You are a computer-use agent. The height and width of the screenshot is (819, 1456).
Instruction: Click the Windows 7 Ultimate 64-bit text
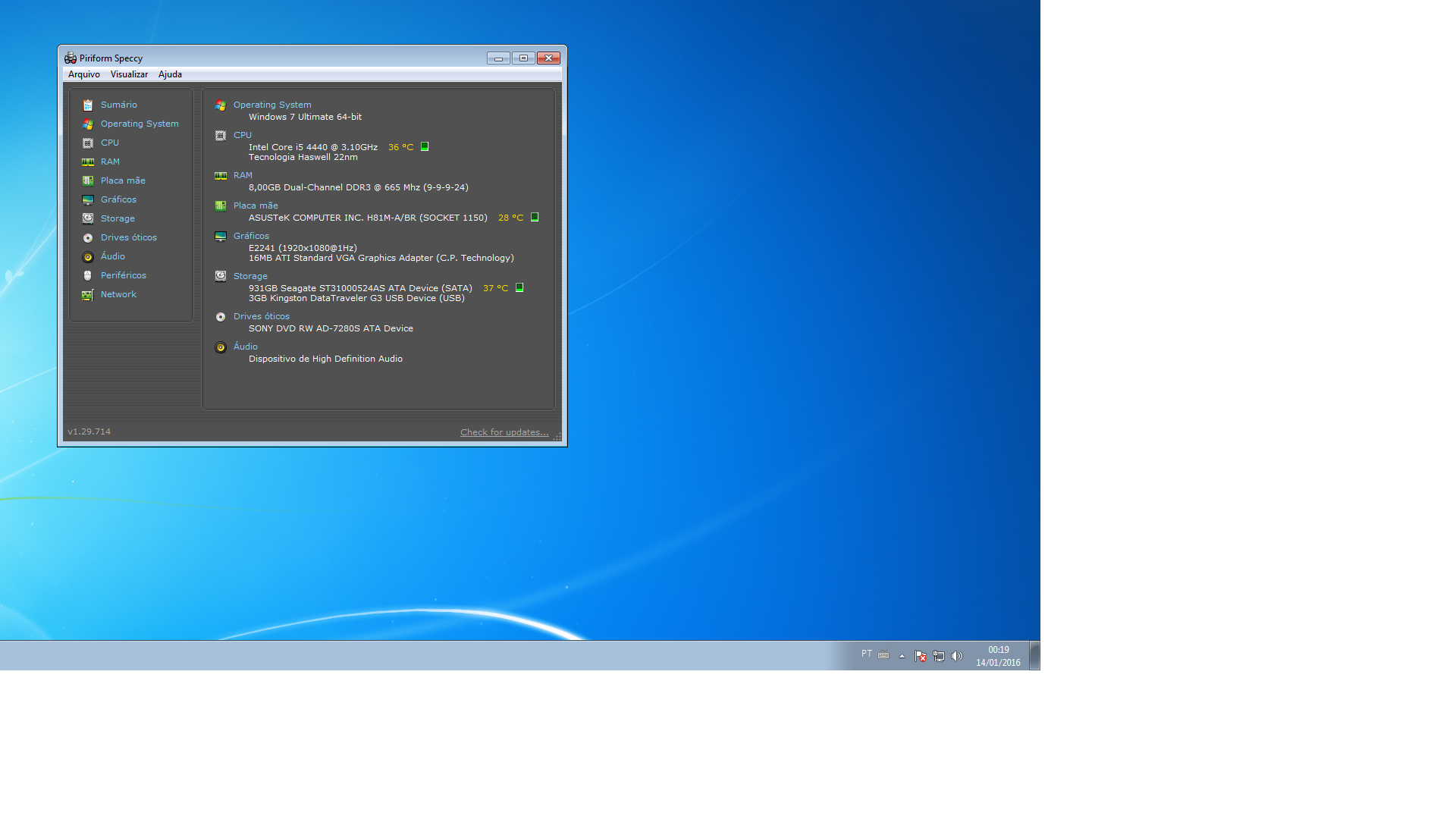[305, 117]
